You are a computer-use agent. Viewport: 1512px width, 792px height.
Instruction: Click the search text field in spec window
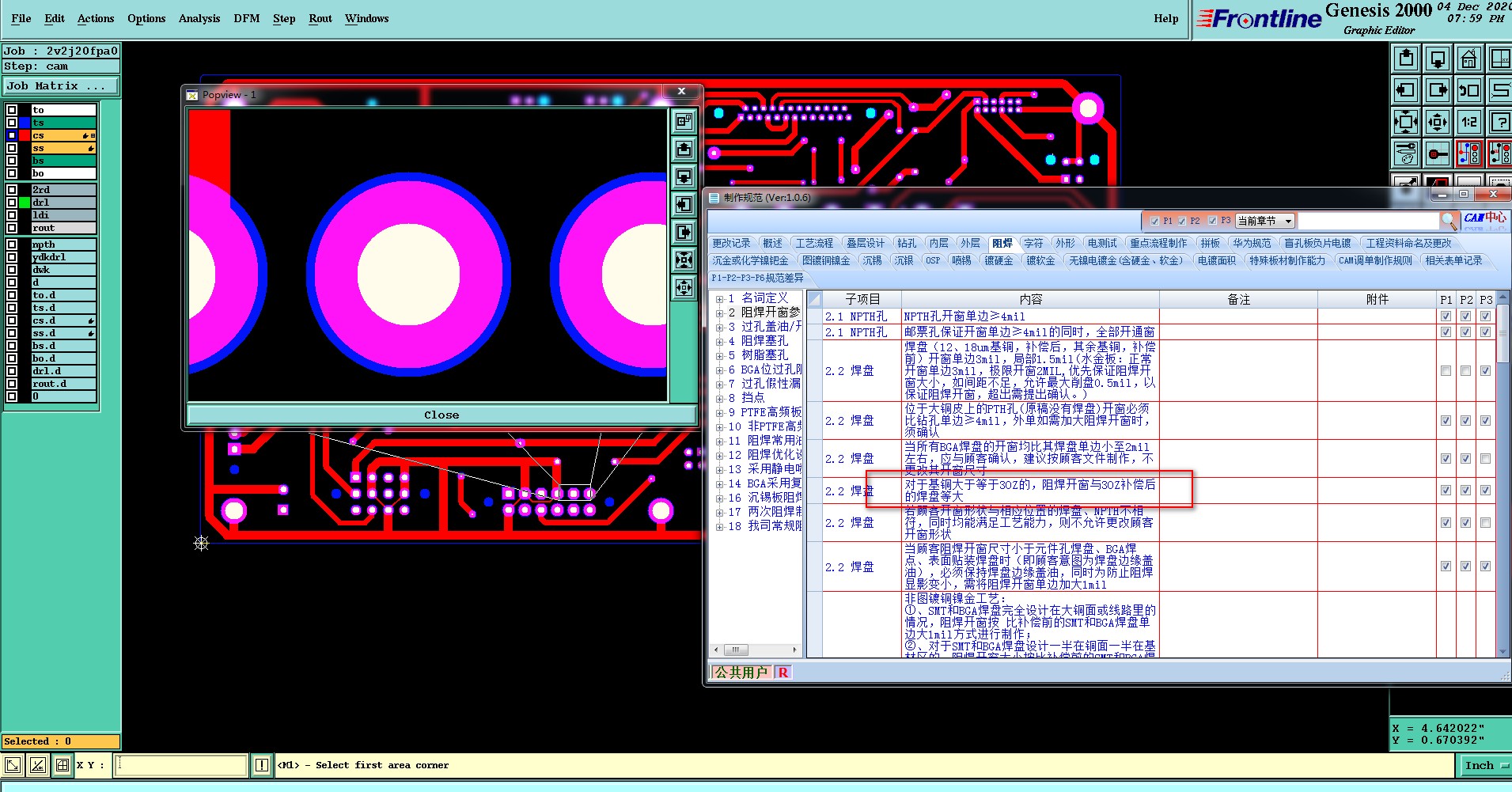[1369, 221]
